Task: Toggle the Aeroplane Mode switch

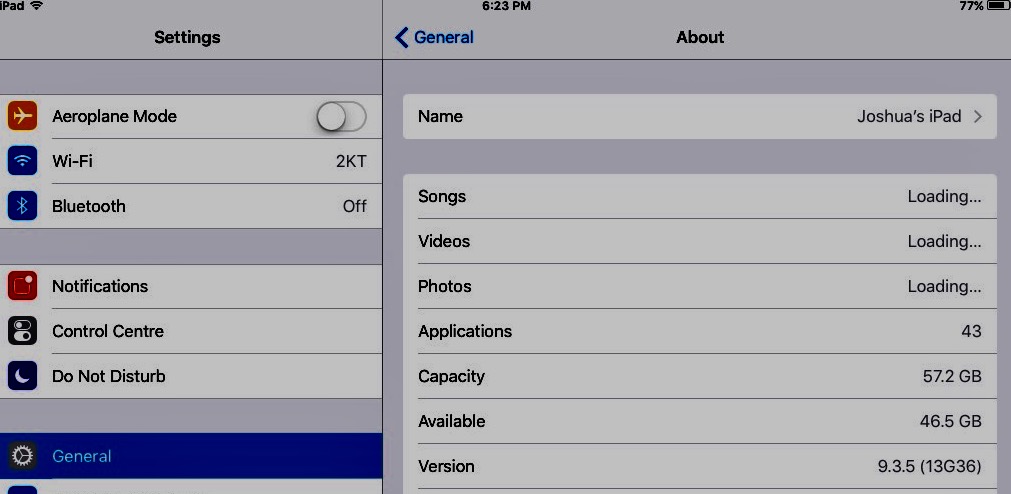Action: pyautogui.click(x=341, y=117)
